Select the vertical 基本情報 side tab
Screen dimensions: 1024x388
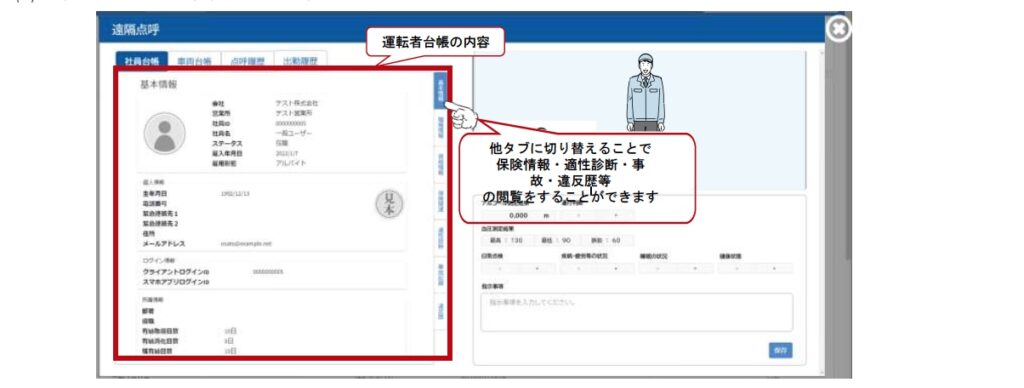point(441,90)
